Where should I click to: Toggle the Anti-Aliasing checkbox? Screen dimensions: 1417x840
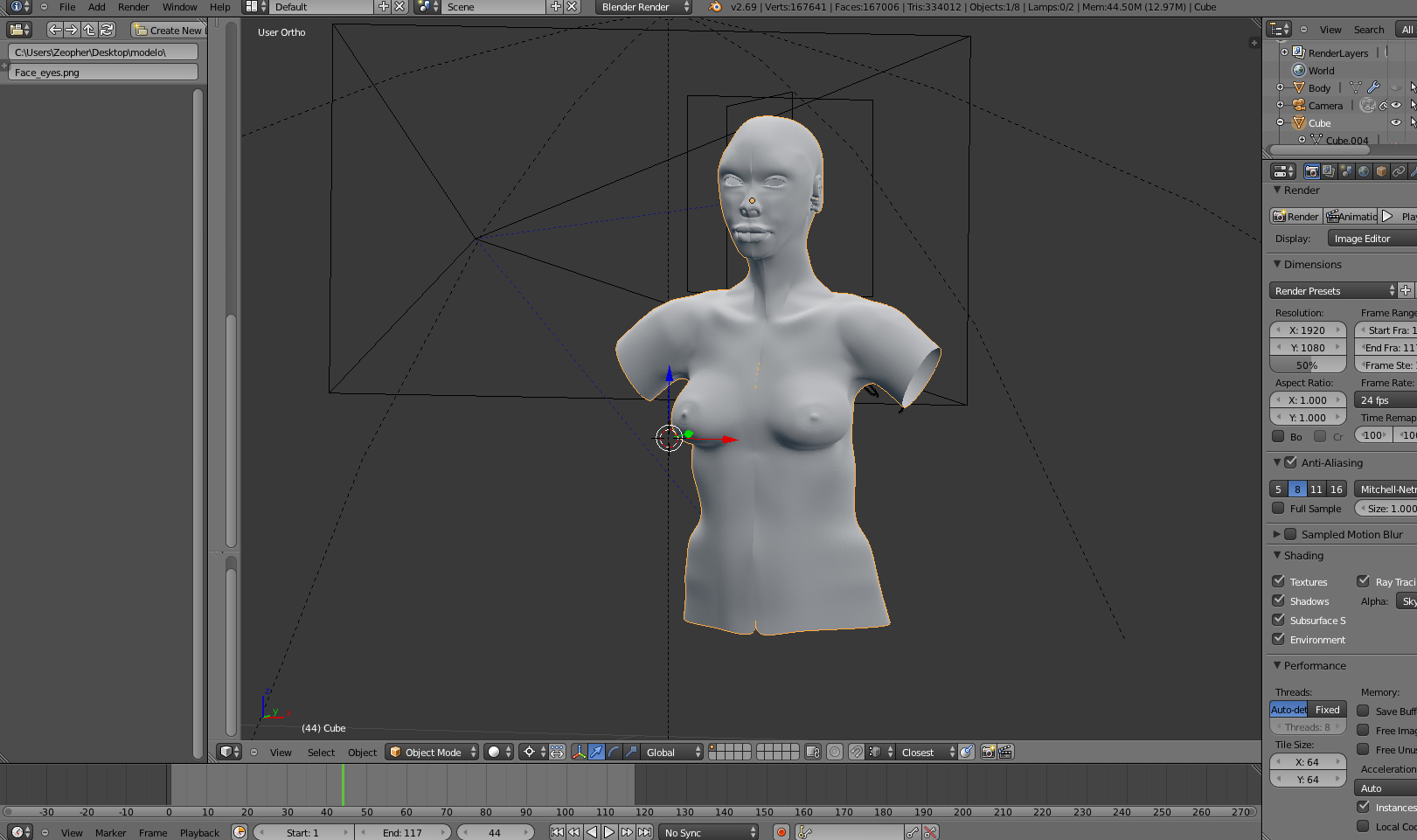point(1290,462)
